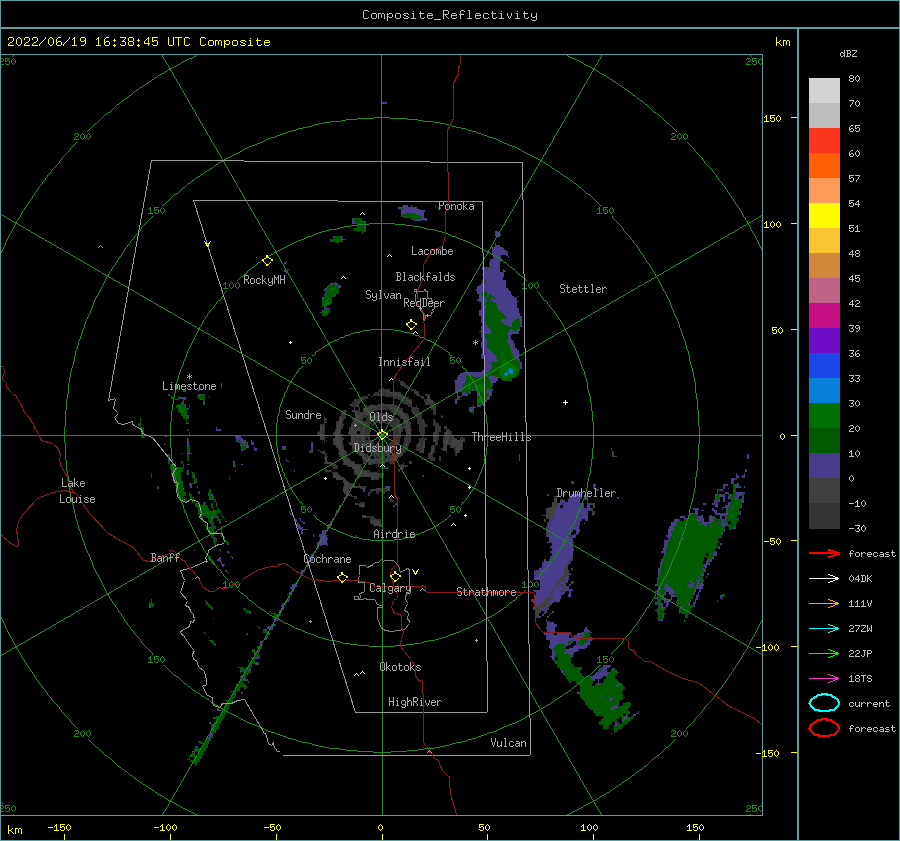Screen dimensions: 900x841
Task: Pick the red 60-65 dBZ color swatch
Action: tap(824, 141)
